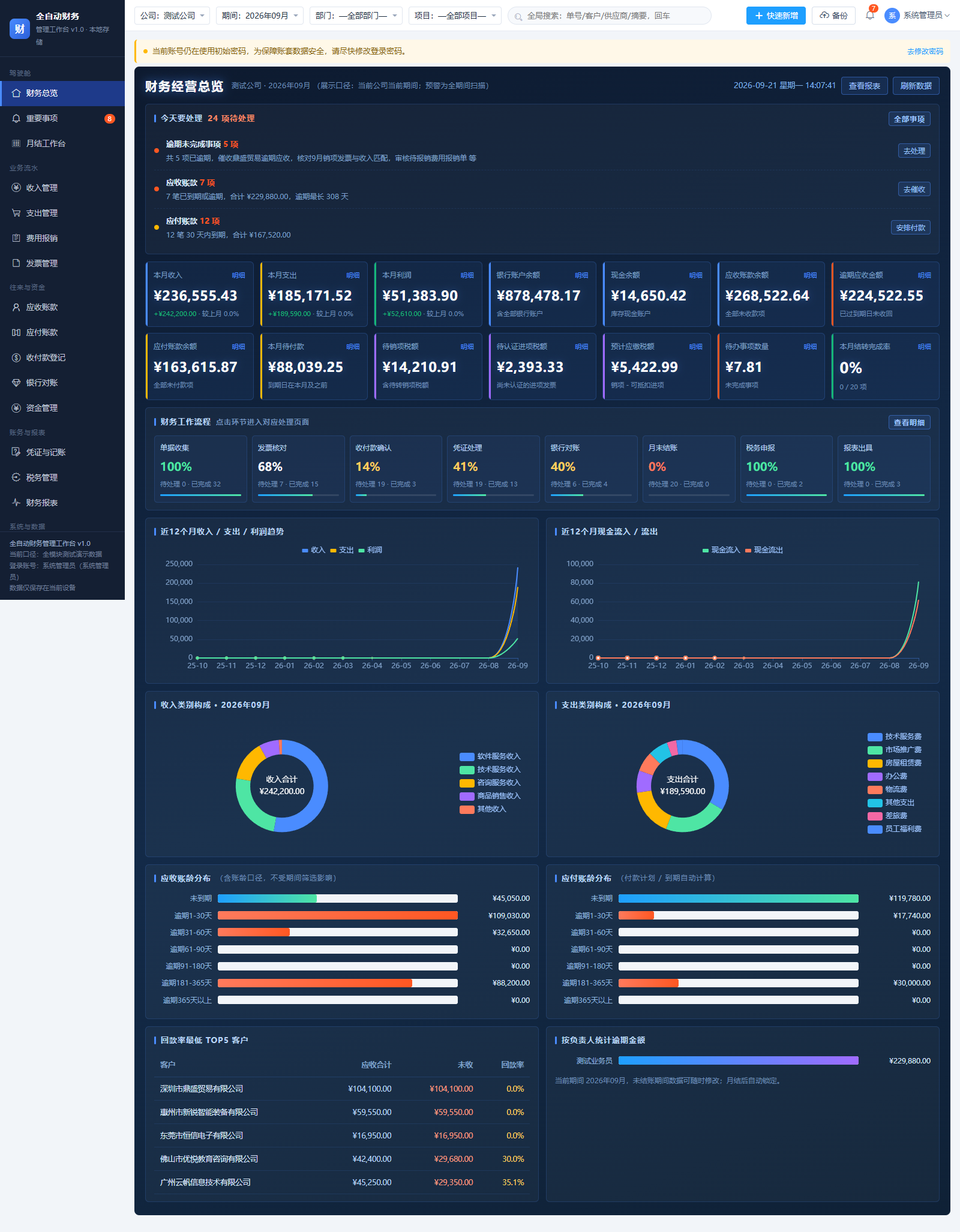Click the bell icon beside 重要事项
This screenshot has height=1232, width=960.
click(16, 118)
